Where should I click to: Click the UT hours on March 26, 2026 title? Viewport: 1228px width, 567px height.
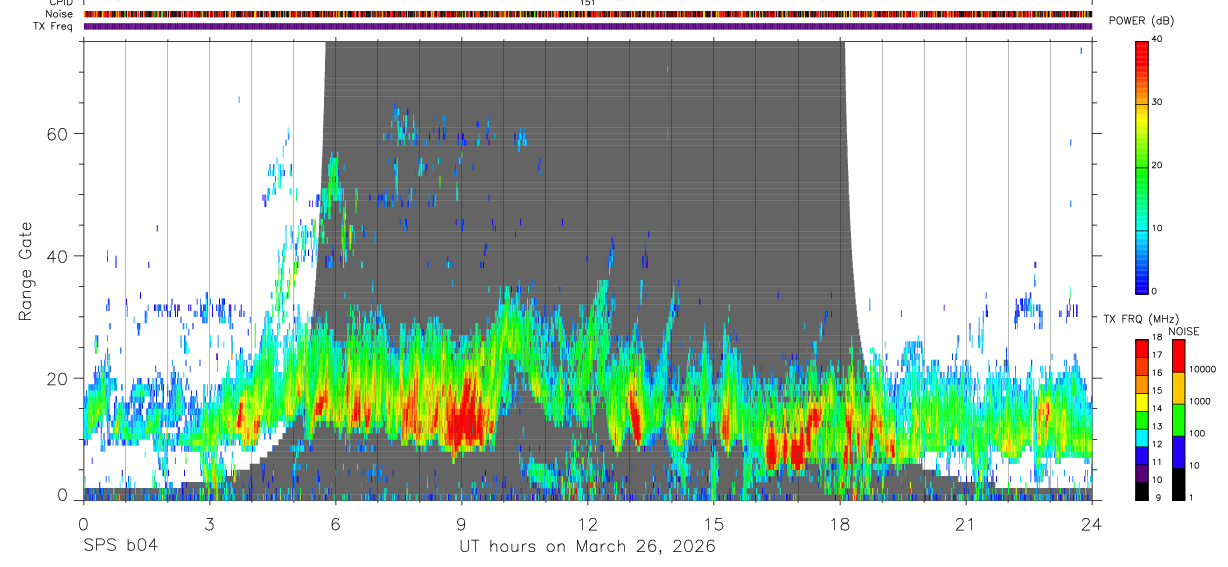pyautogui.click(x=587, y=547)
